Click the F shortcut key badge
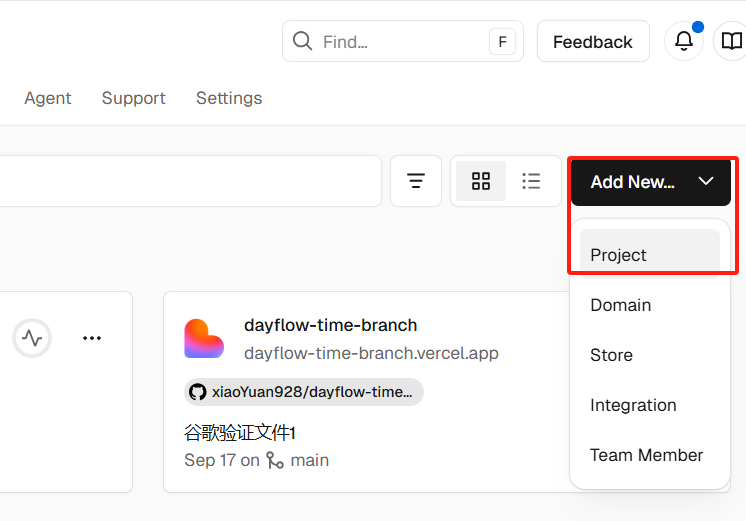The image size is (746, 521). [x=502, y=42]
